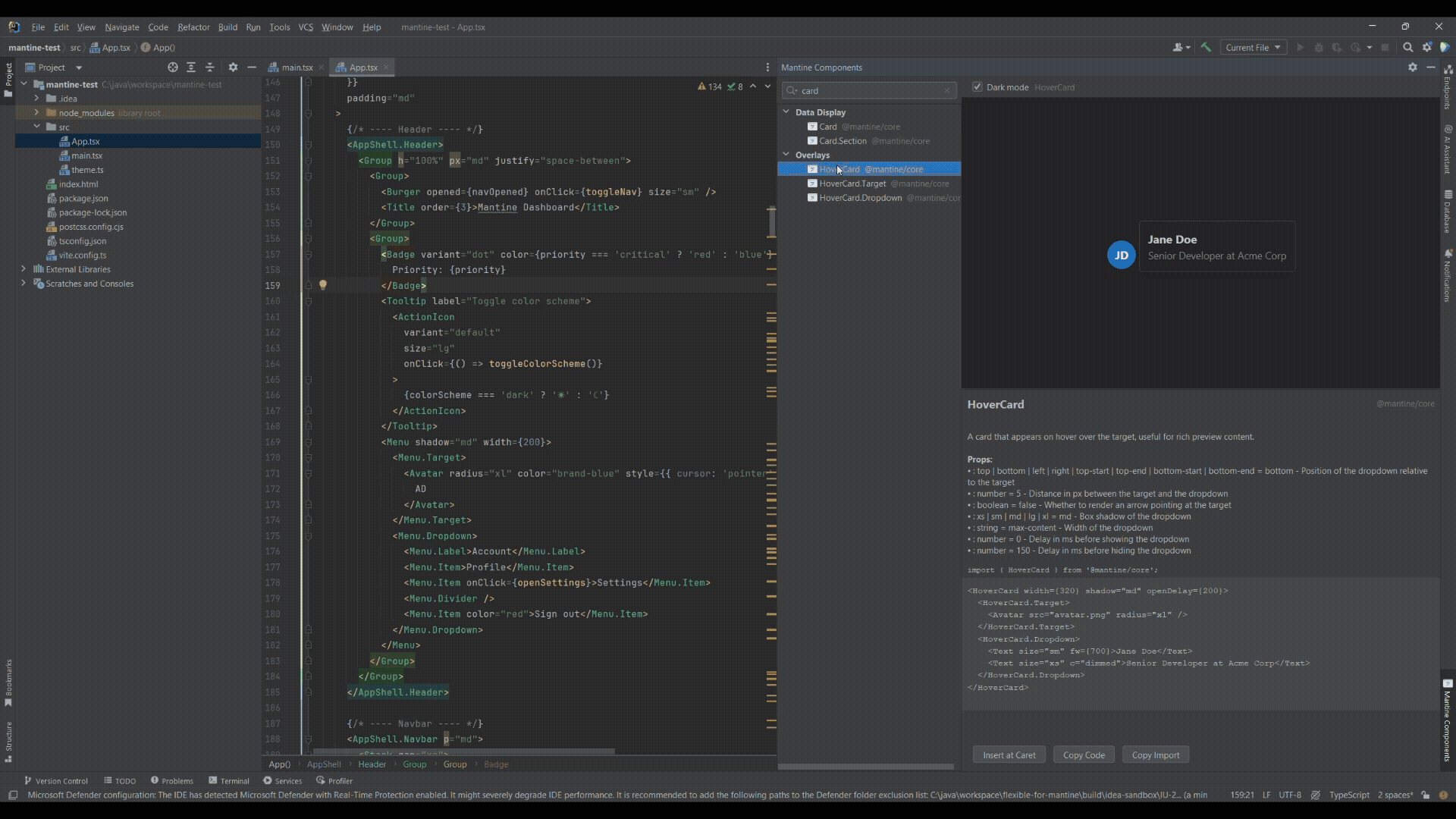Select HoverCard.Dropdown in component list
This screenshot has width=1456, height=819.
point(869,198)
